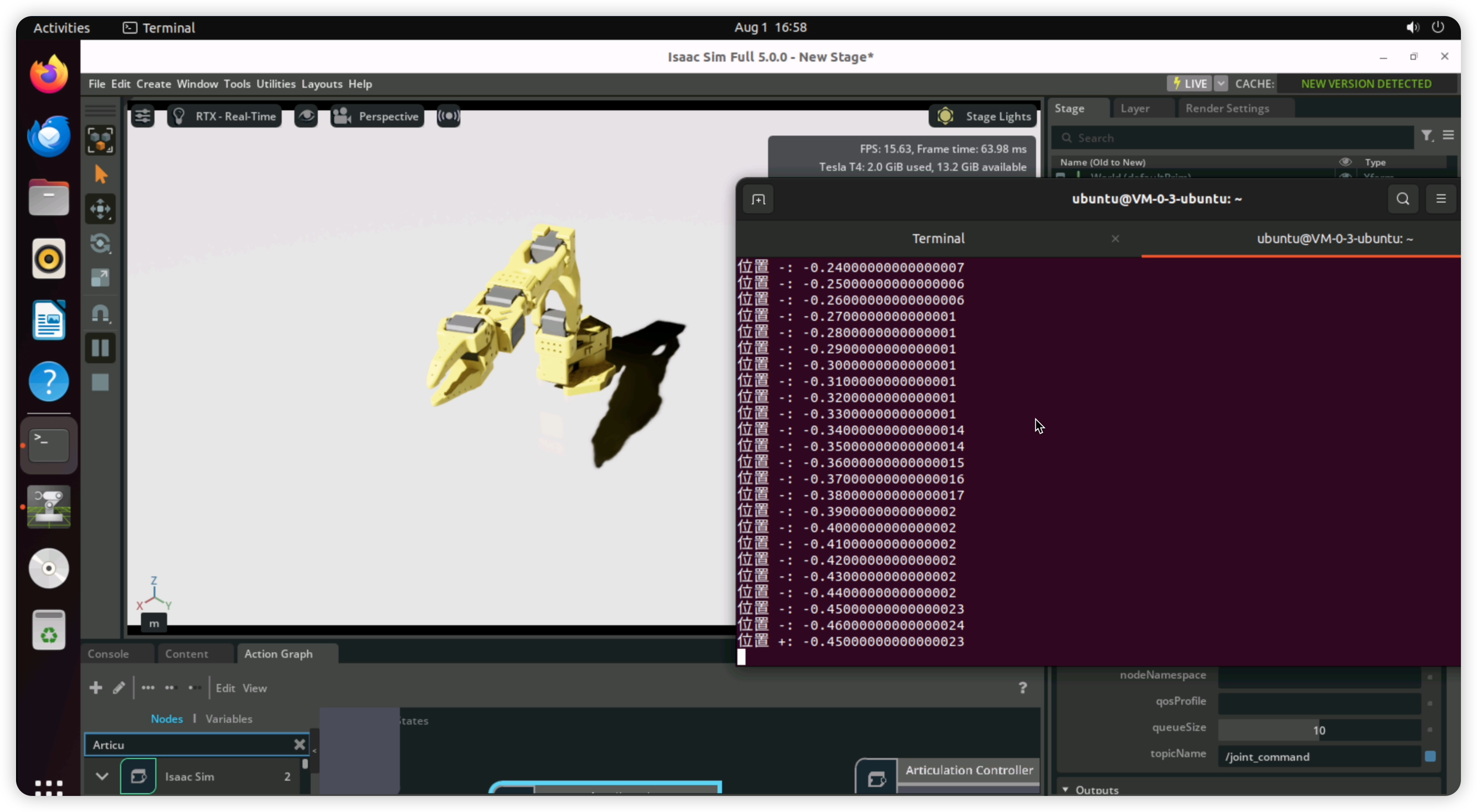
Task: Click the plus new graph icon
Action: (x=96, y=688)
